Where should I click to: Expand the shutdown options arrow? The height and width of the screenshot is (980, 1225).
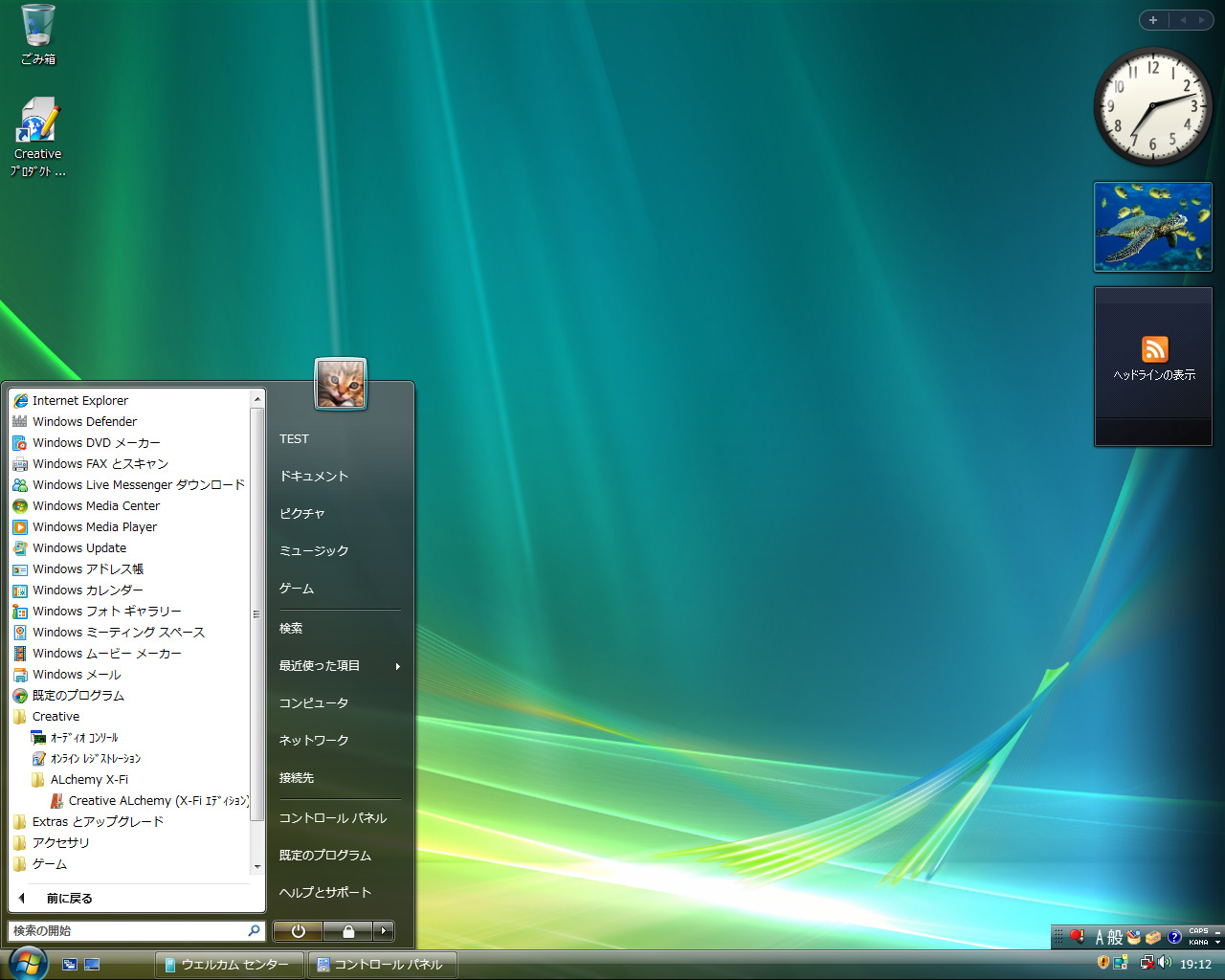[383, 931]
